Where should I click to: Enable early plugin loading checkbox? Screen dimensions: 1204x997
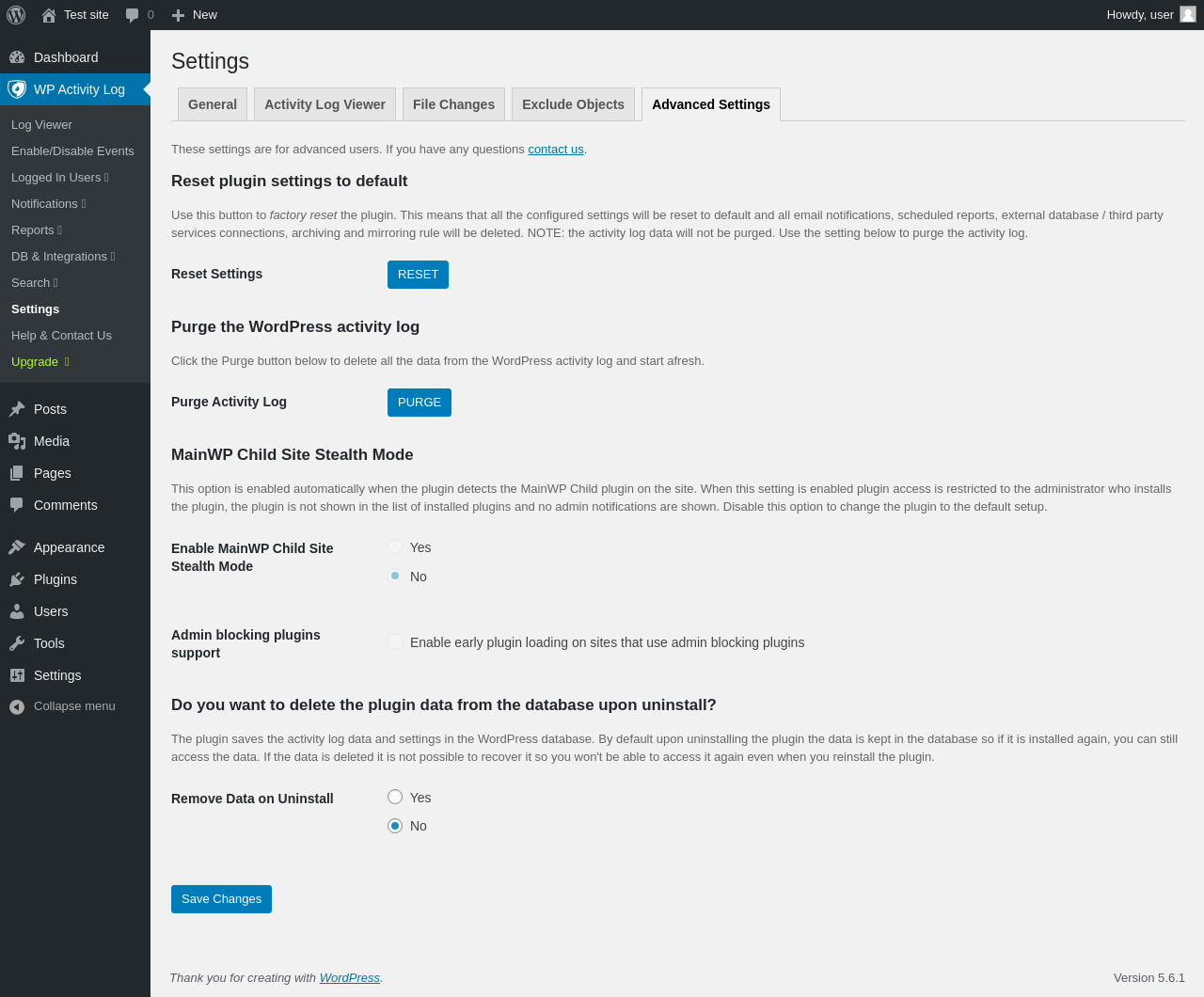(395, 642)
